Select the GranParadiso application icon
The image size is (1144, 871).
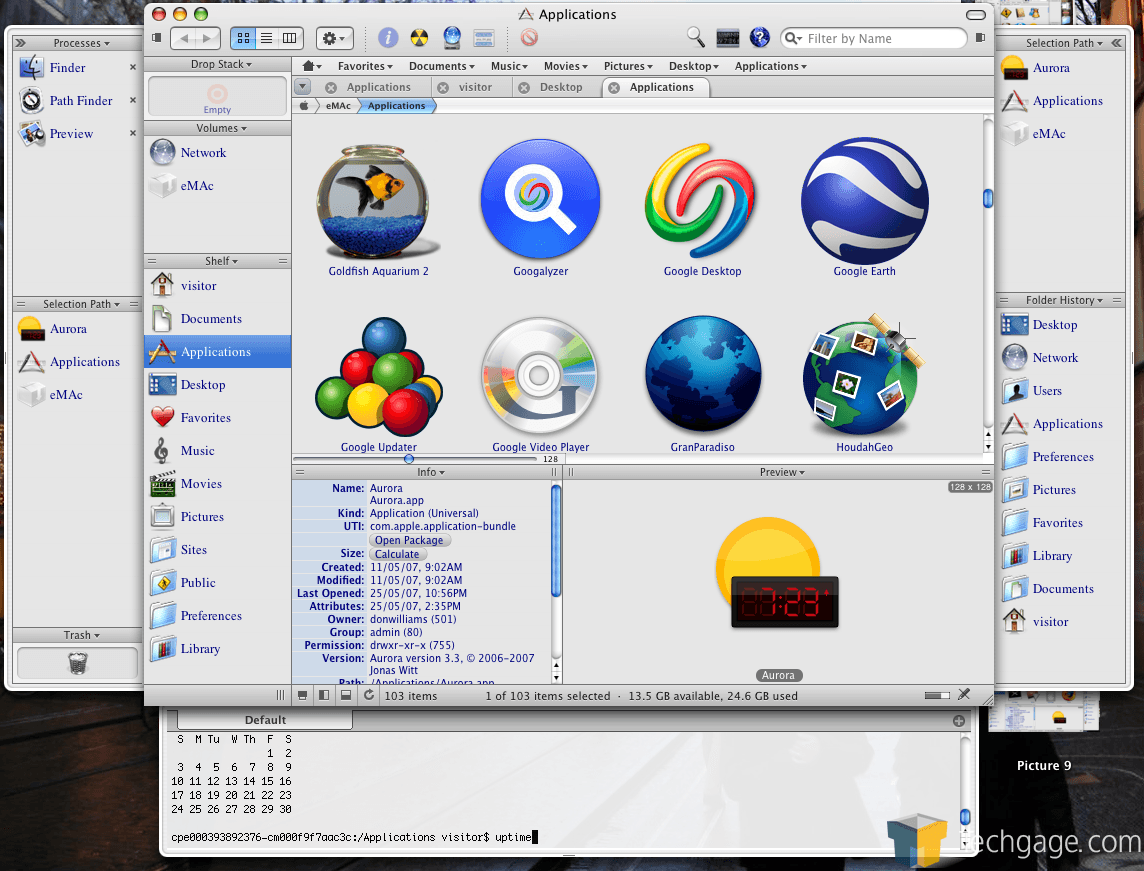pos(703,375)
